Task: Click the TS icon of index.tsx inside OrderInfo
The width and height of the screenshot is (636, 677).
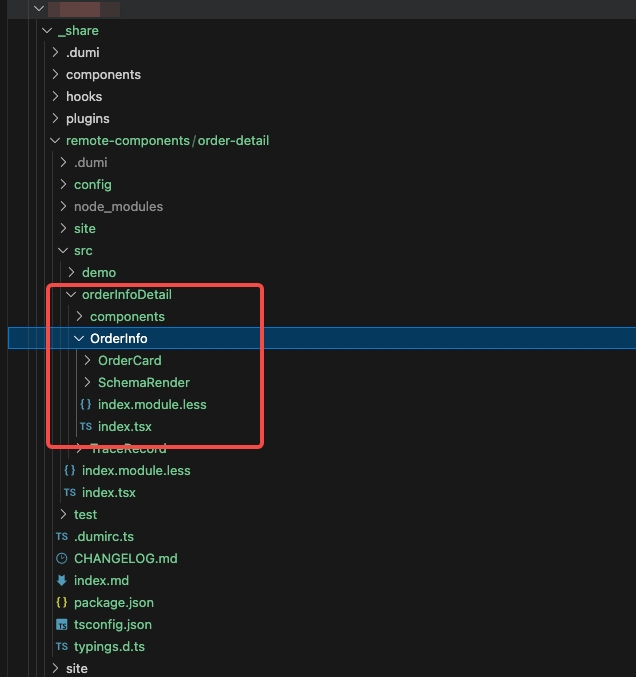Action: click(x=85, y=426)
